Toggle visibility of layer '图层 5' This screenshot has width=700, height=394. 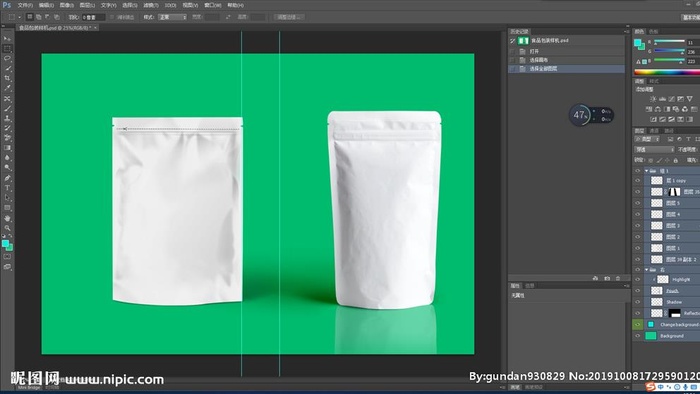click(638, 203)
